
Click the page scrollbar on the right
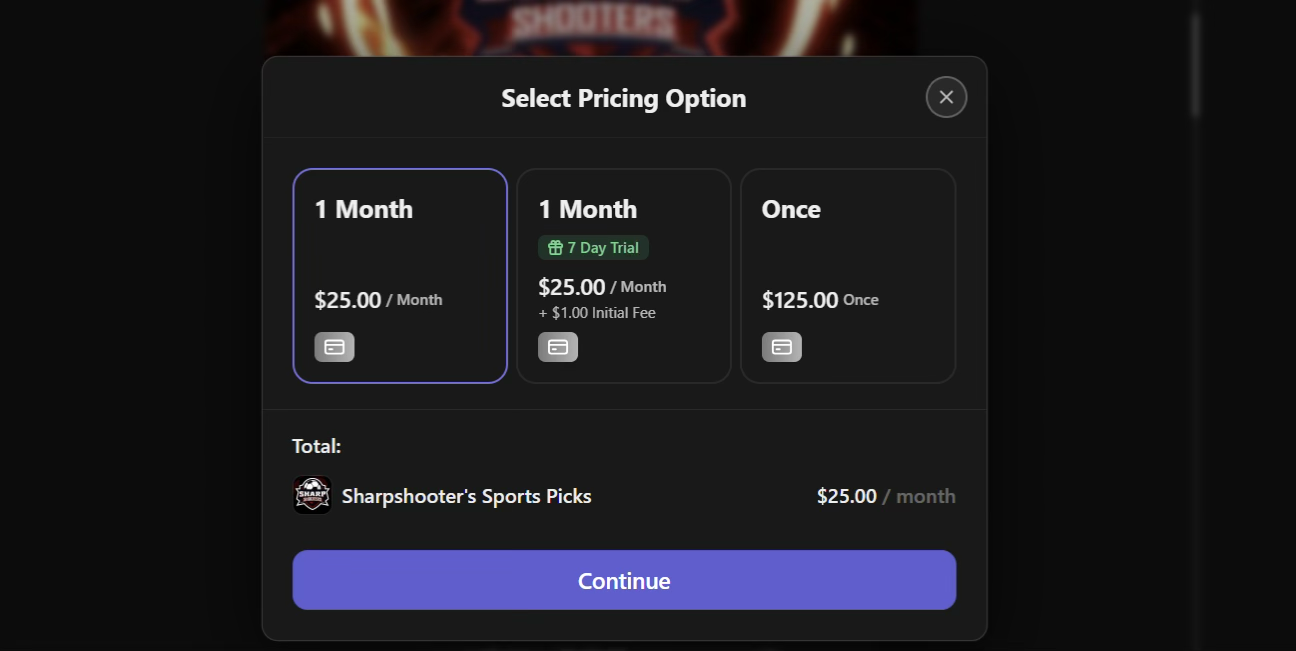point(1194,66)
